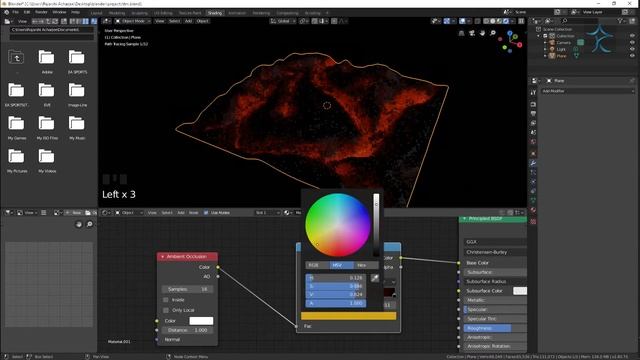Open the Render menu
Image resolution: width=640 pixels, height=360 pixels.
(x=41, y=12)
